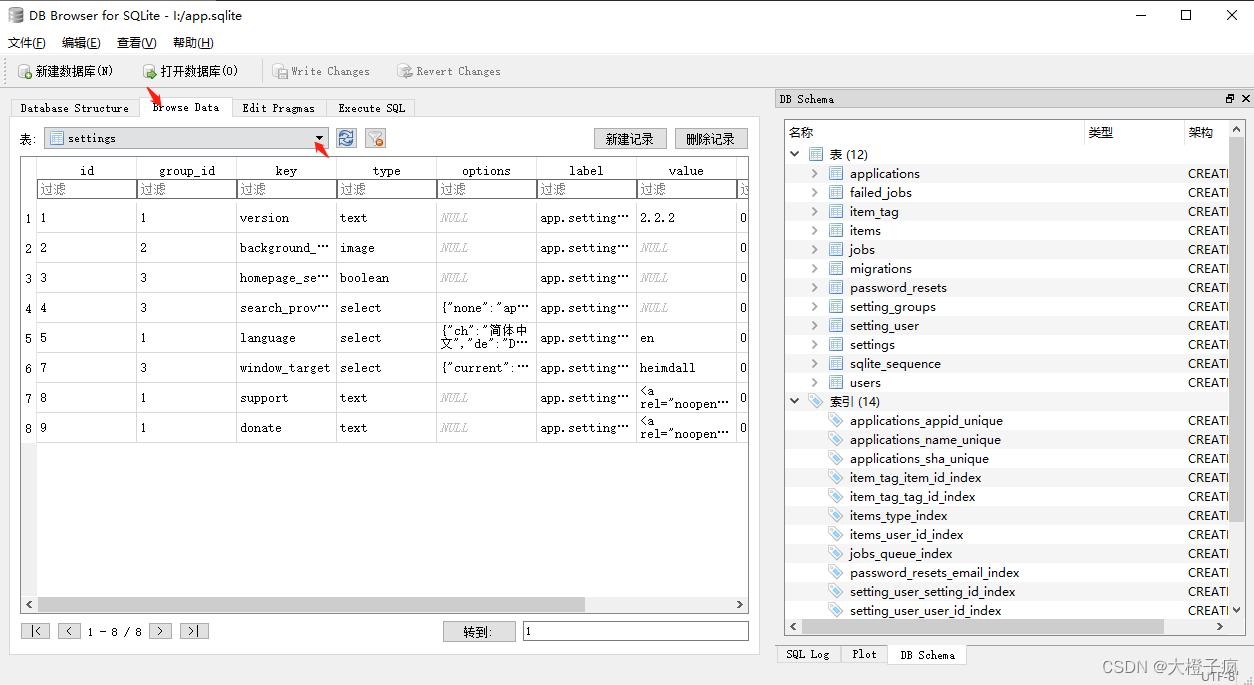The width and height of the screenshot is (1254, 685).
Task: Switch to the Execute SQL tab
Action: 371,108
